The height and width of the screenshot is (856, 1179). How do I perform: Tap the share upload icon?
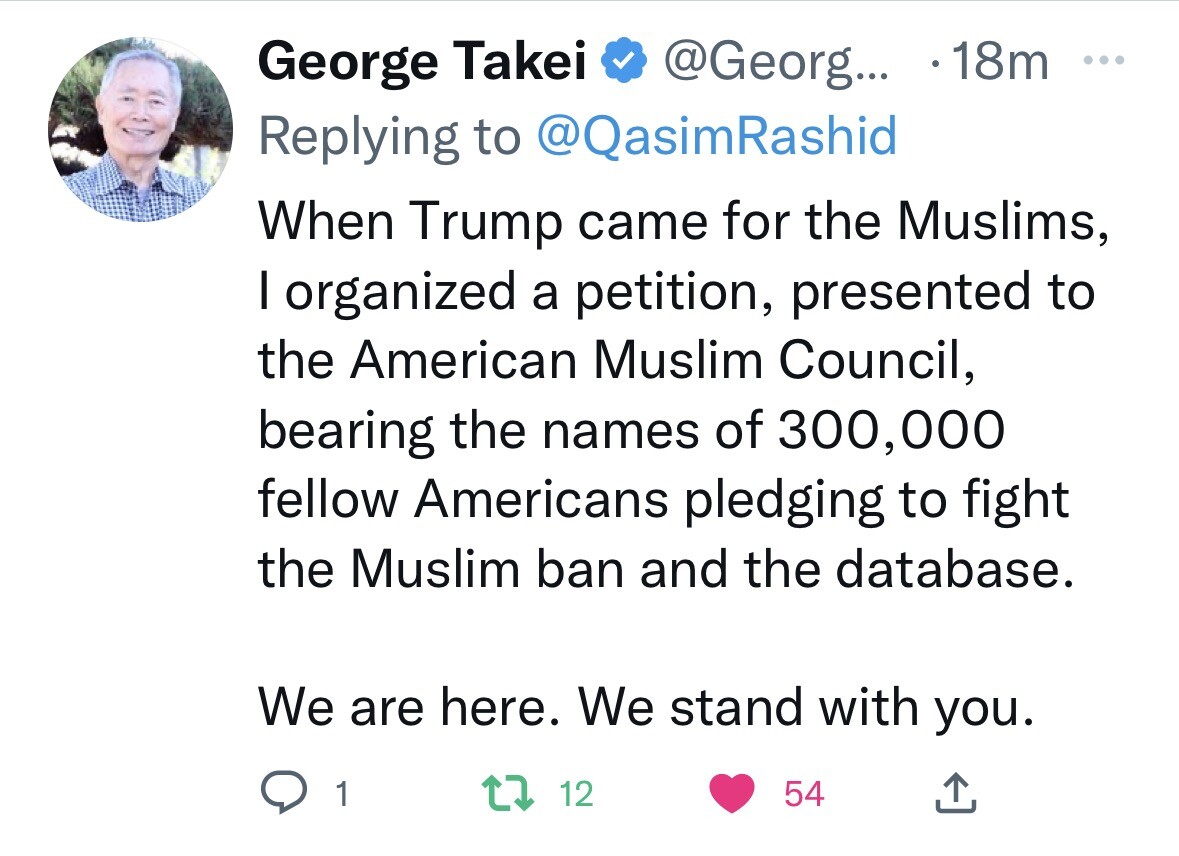pos(955,794)
